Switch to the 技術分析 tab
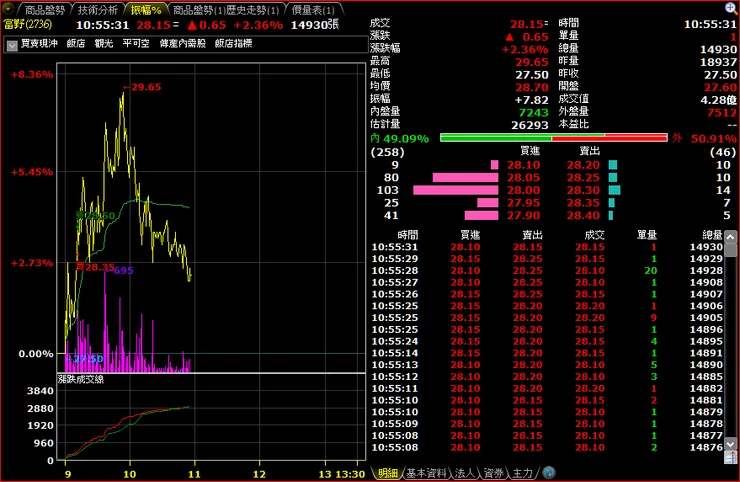The width and height of the screenshot is (740, 482). point(98,10)
